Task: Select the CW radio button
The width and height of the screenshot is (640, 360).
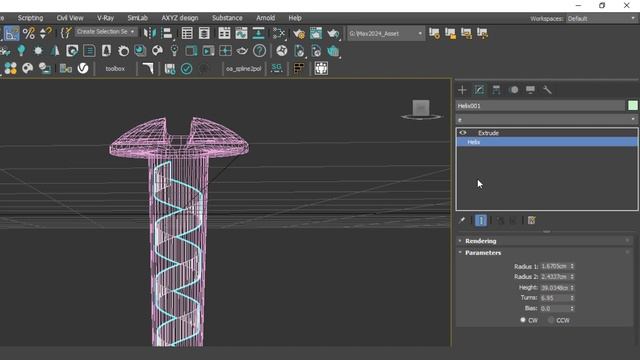Action: [x=523, y=320]
